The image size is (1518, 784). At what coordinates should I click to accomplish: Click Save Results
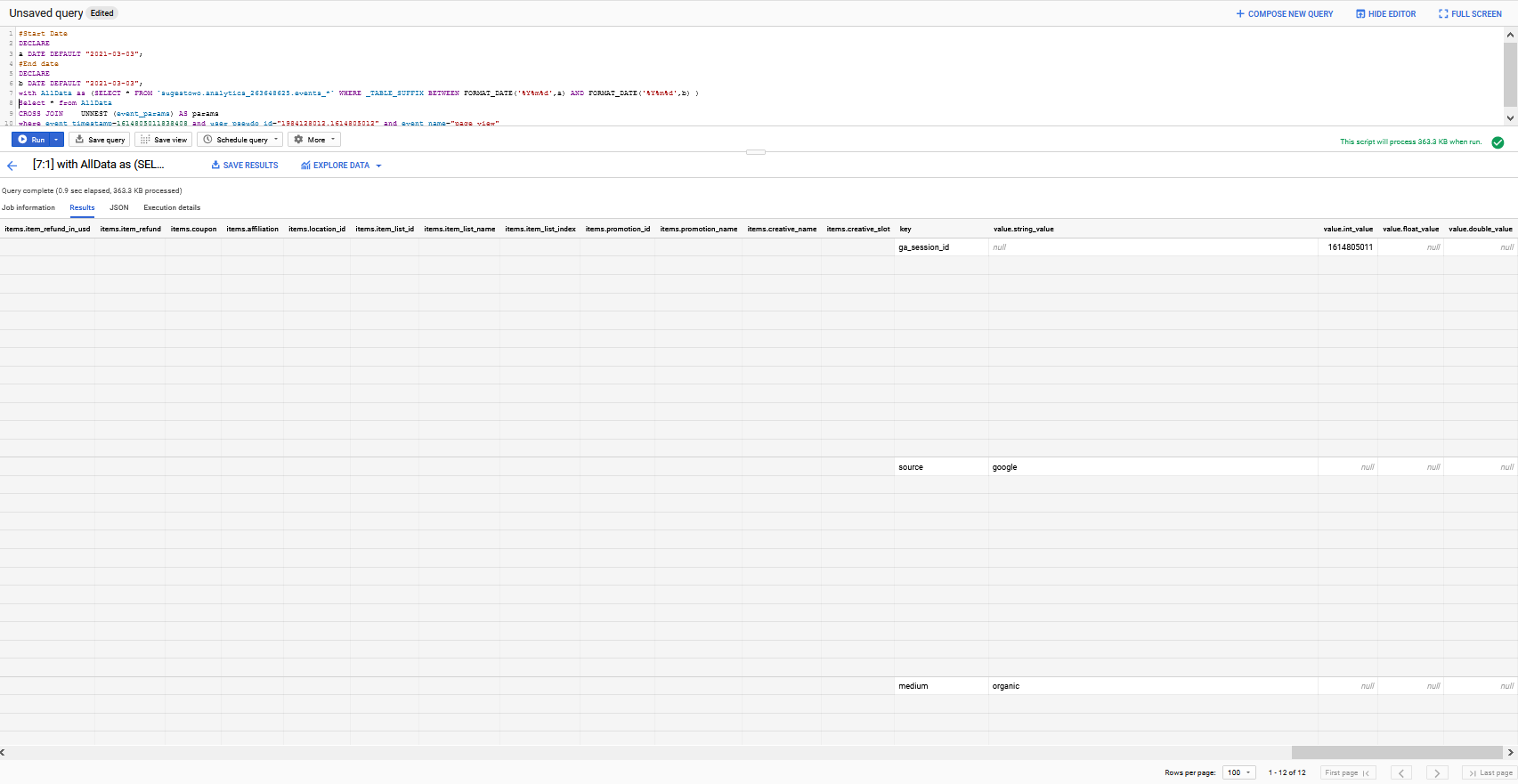pyautogui.click(x=245, y=166)
